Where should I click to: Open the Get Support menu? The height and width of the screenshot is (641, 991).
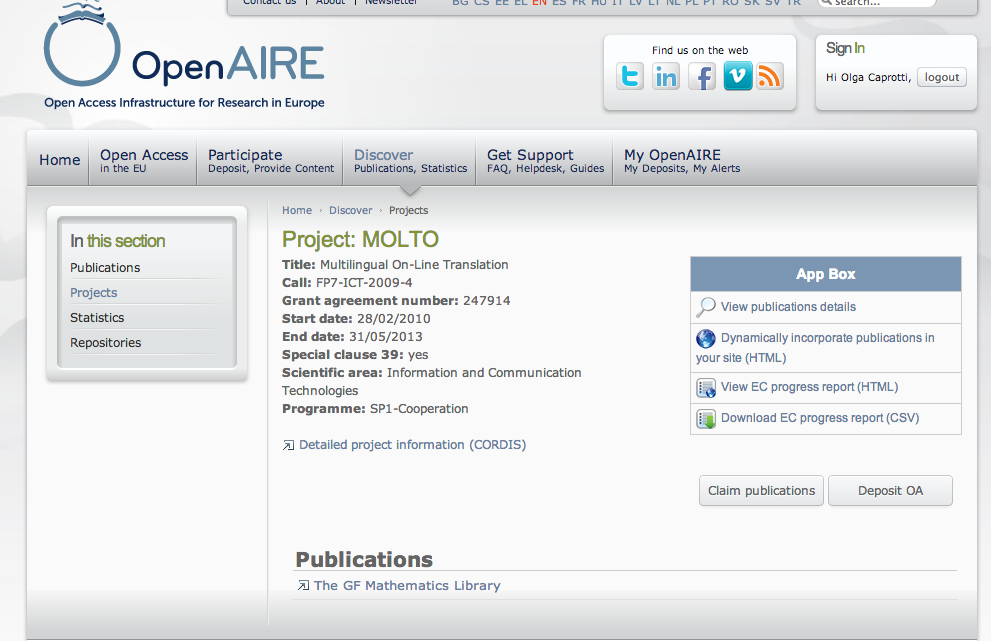tap(545, 160)
